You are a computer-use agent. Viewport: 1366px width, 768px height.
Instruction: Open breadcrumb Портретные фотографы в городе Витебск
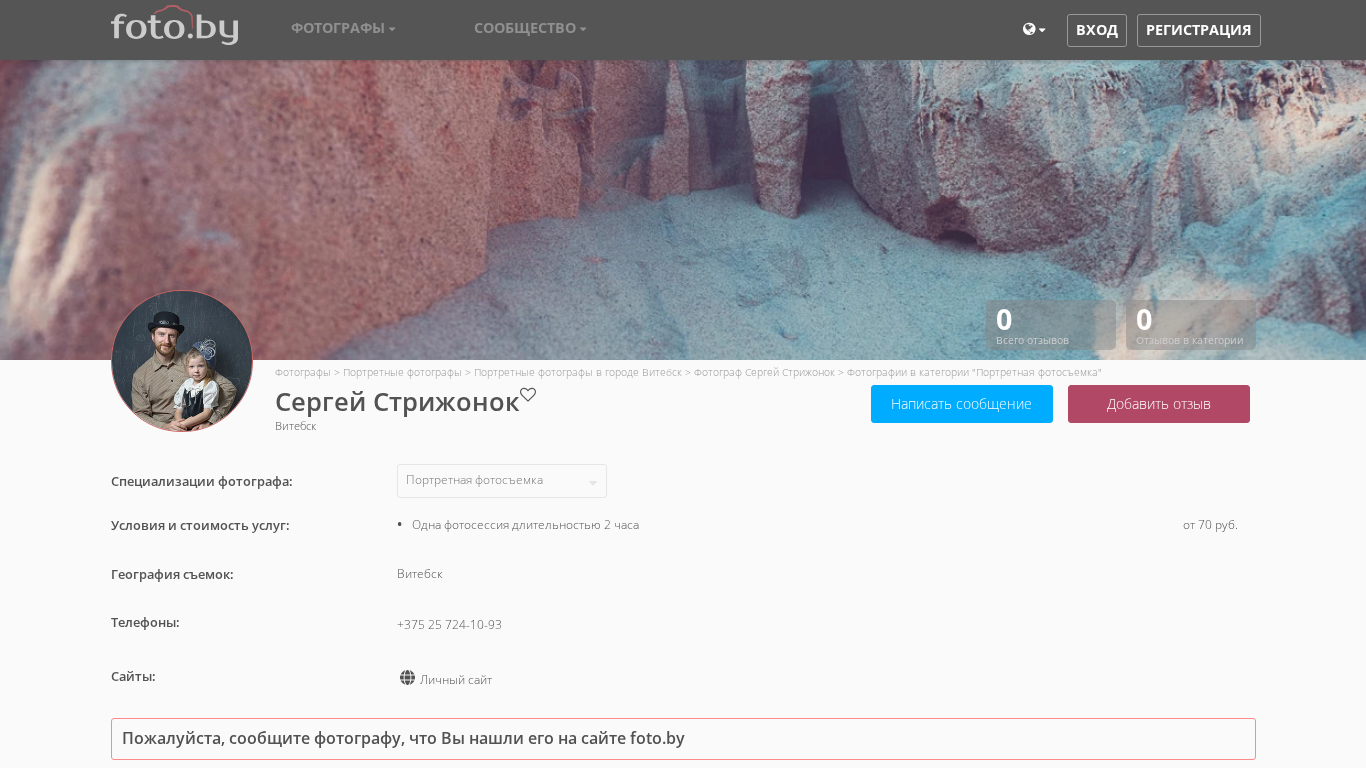click(578, 372)
